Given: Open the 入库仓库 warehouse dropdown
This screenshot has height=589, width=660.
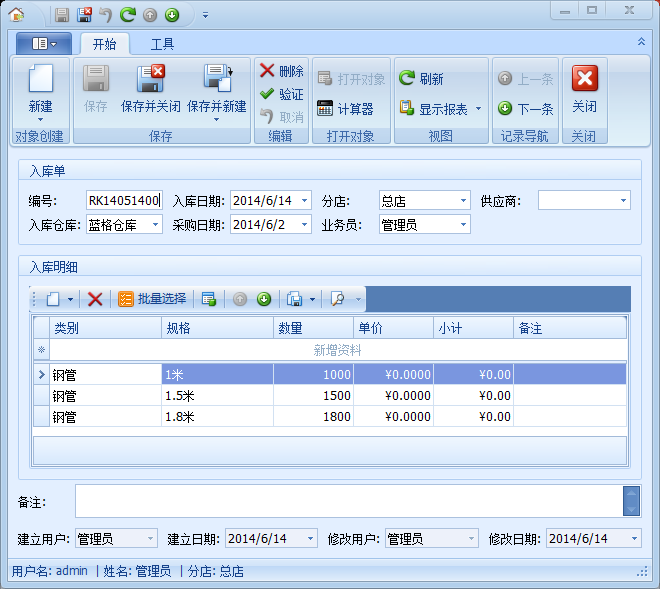Looking at the screenshot, I should 155,225.
